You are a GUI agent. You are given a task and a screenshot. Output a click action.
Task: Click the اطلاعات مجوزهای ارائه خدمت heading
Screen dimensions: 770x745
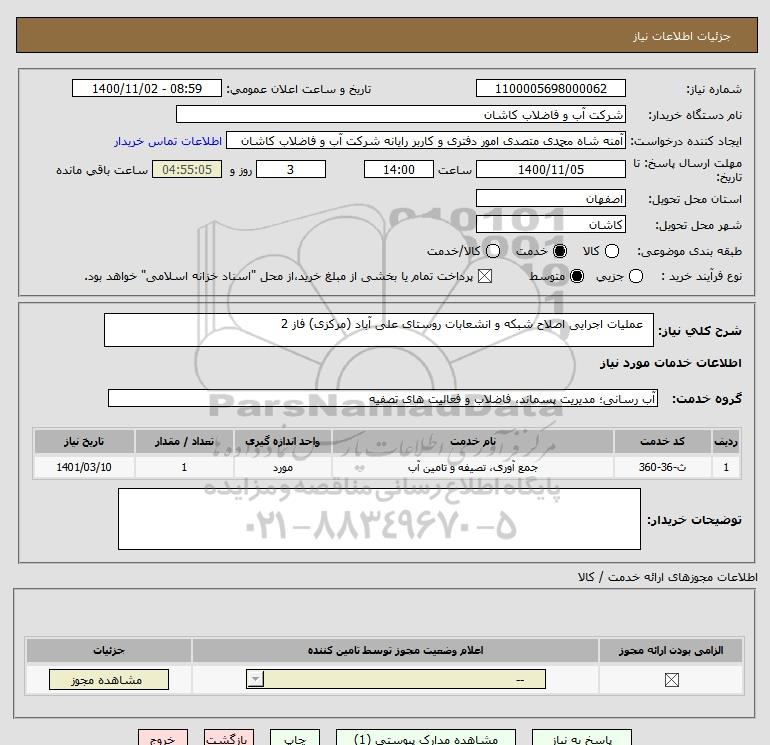[667, 577]
